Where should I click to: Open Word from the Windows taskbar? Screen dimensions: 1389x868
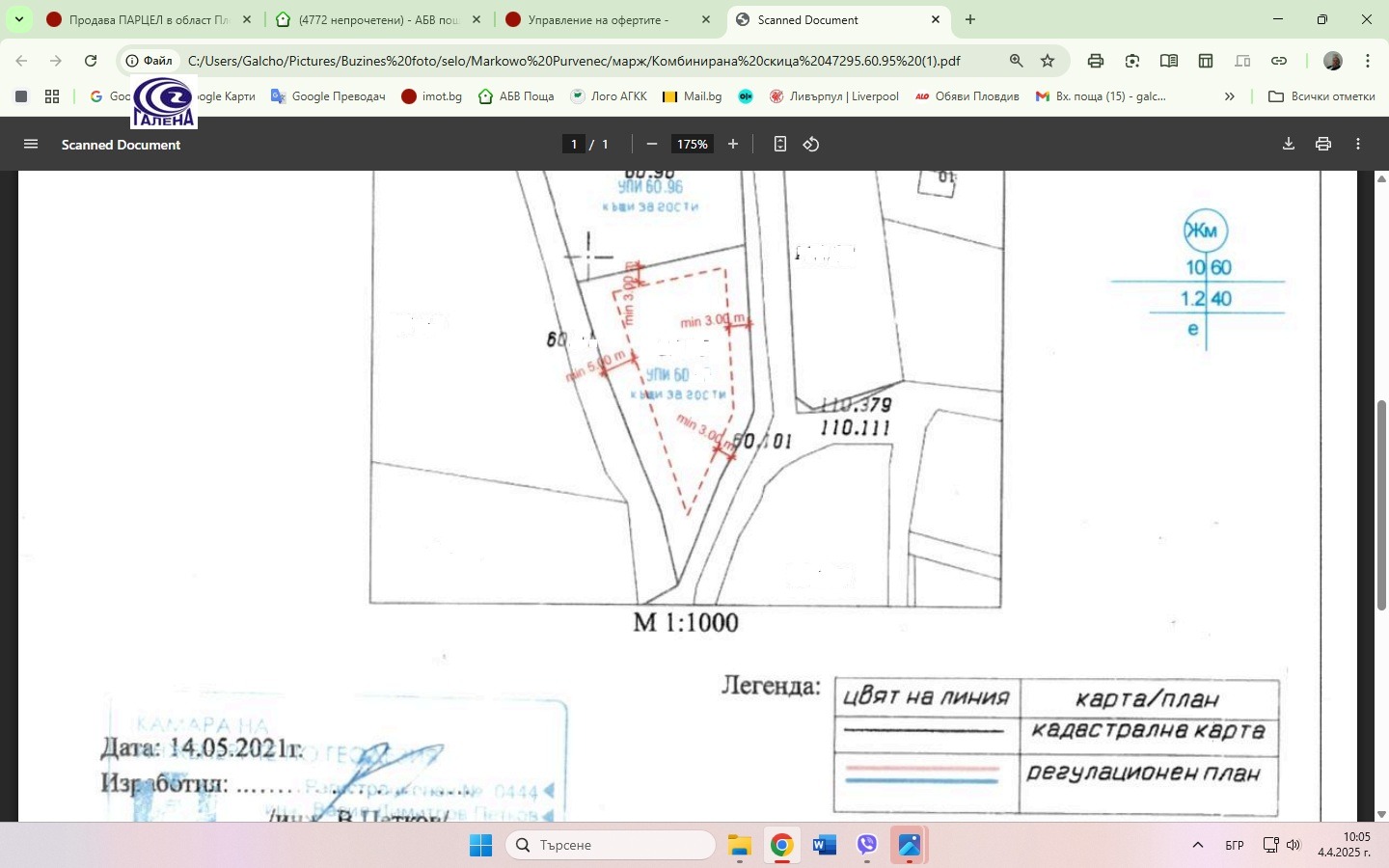[x=824, y=846]
